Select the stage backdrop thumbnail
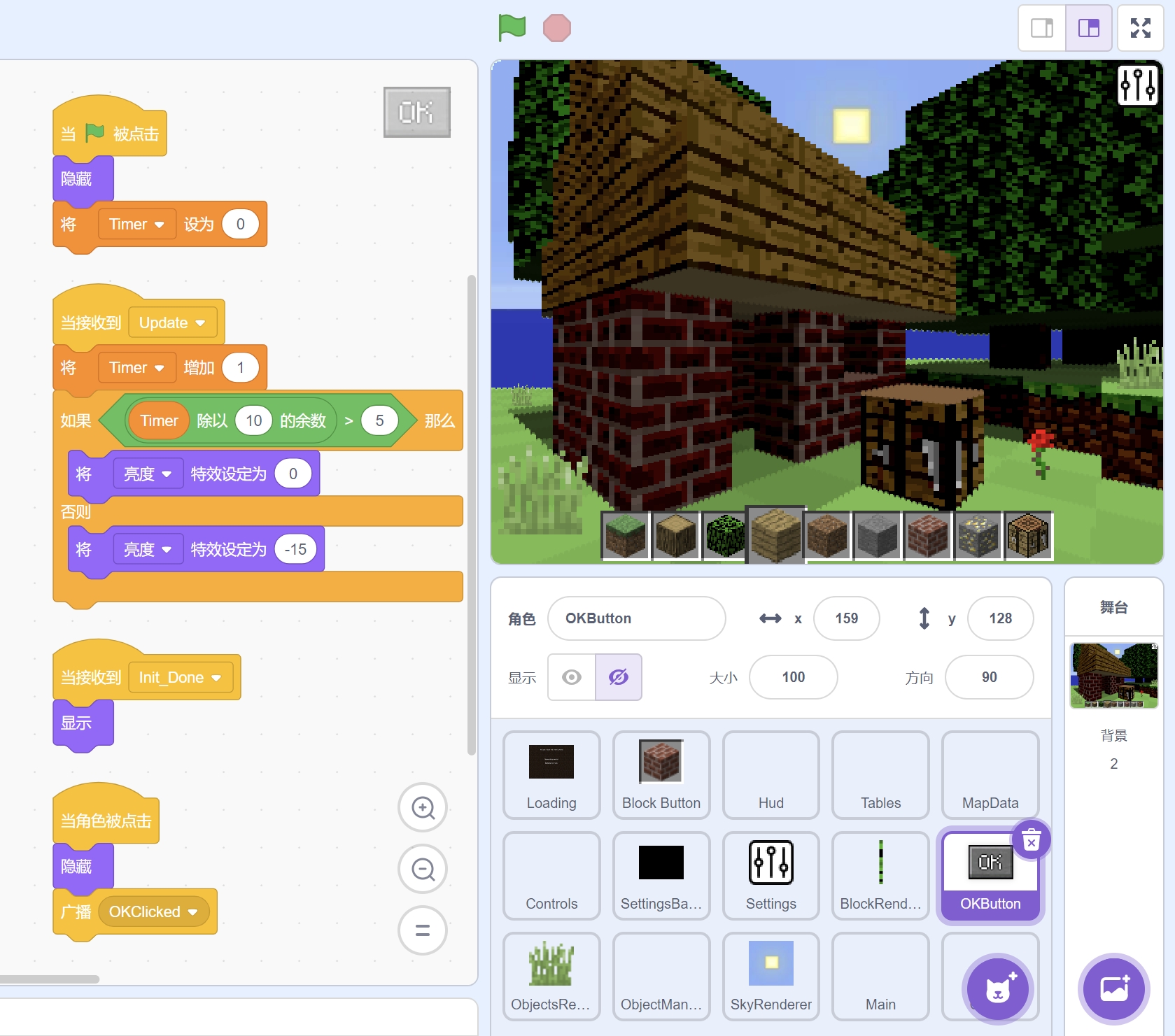 (x=1114, y=676)
